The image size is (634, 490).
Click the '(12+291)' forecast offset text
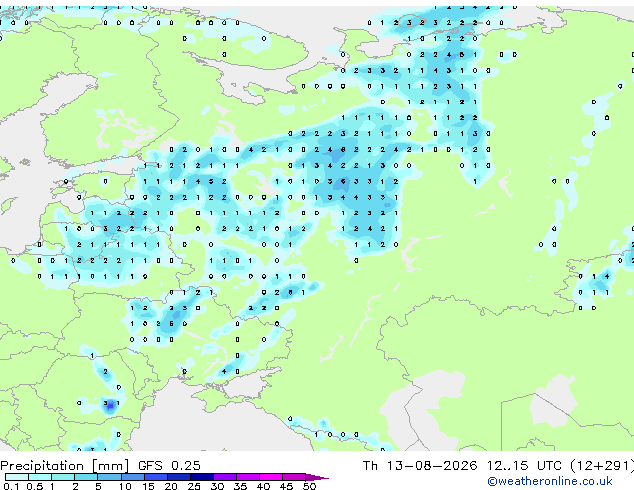click(602, 466)
